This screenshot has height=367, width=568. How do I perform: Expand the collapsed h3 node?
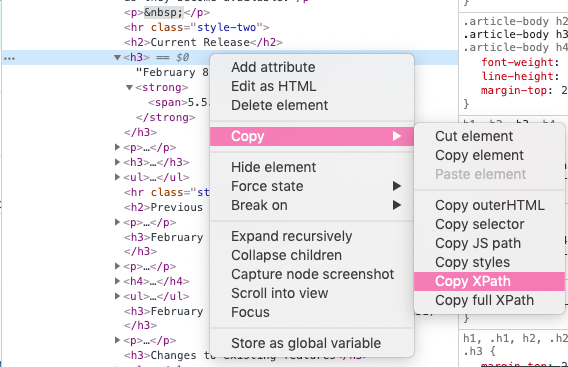pyautogui.click(x=117, y=162)
